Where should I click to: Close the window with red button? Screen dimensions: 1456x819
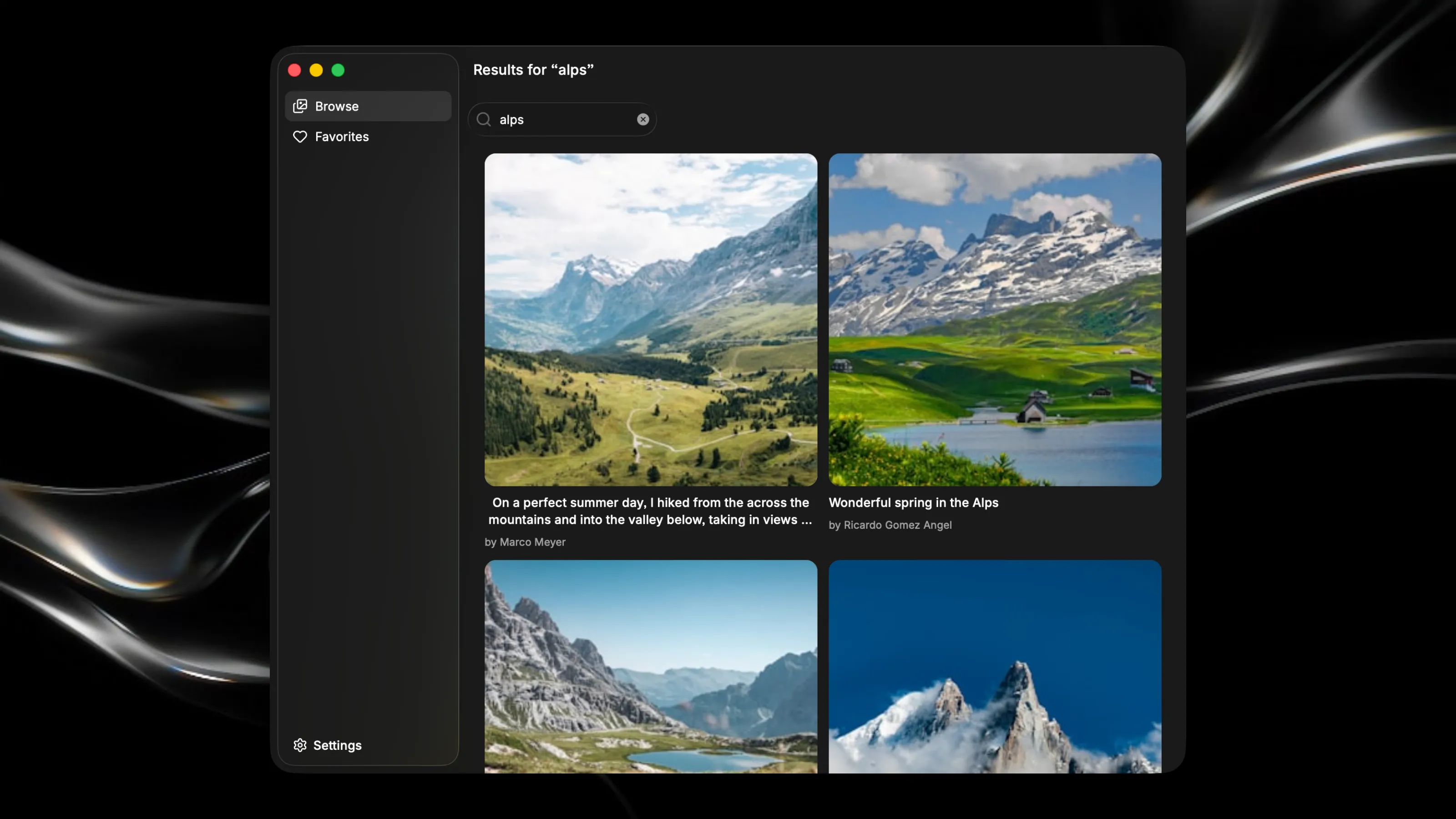click(294, 70)
